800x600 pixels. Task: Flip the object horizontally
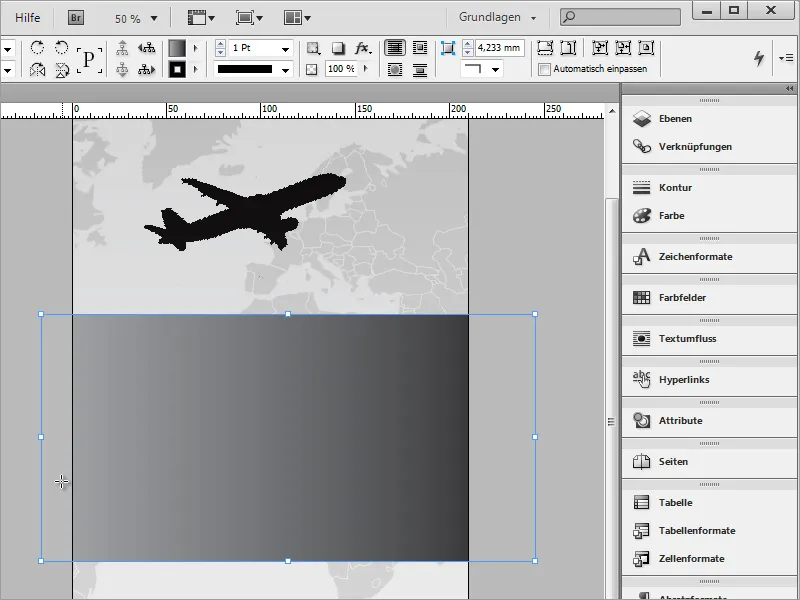pos(37,69)
